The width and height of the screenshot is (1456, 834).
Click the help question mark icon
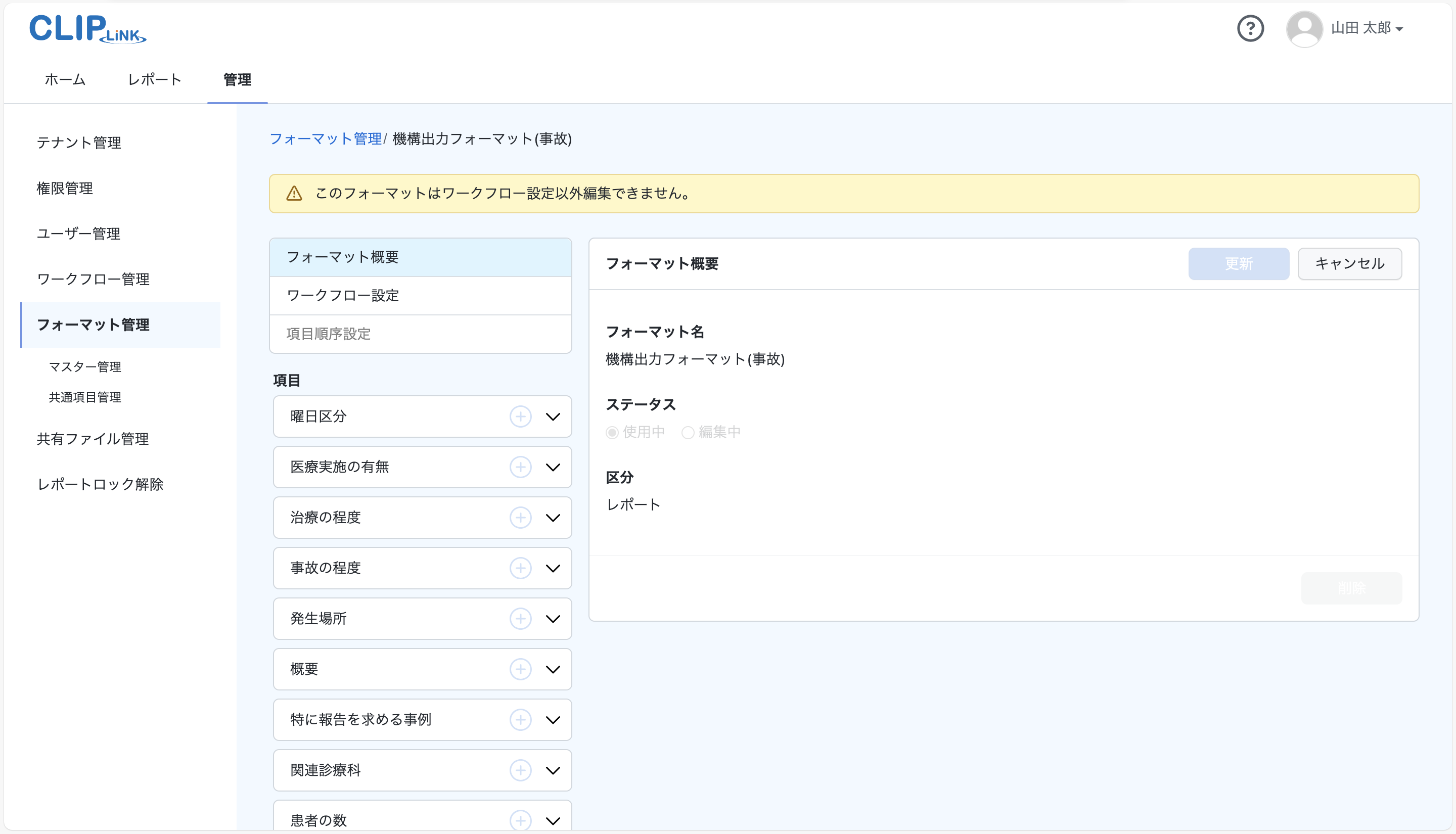point(1250,28)
